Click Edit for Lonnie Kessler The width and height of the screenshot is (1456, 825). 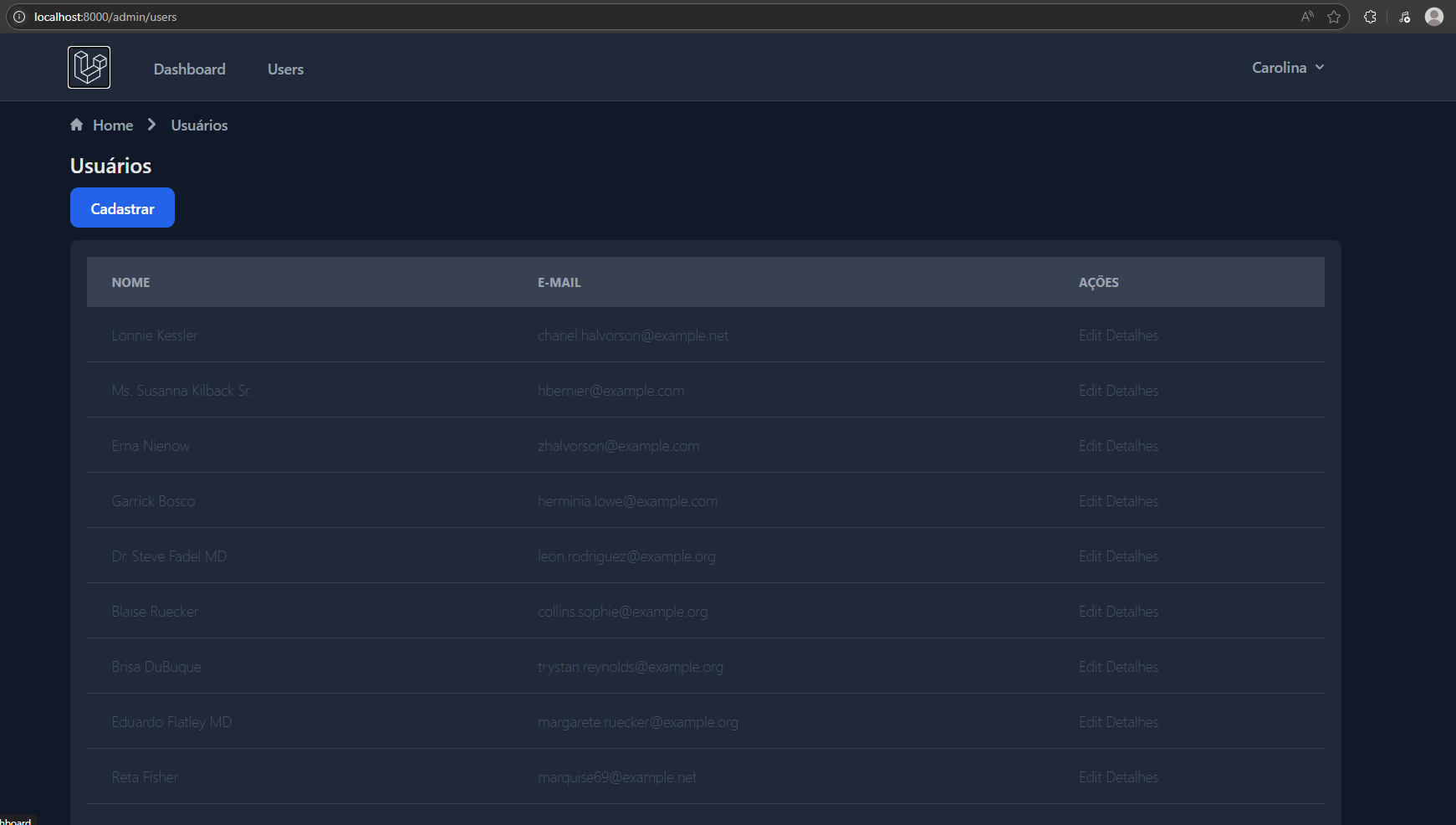pos(1090,335)
